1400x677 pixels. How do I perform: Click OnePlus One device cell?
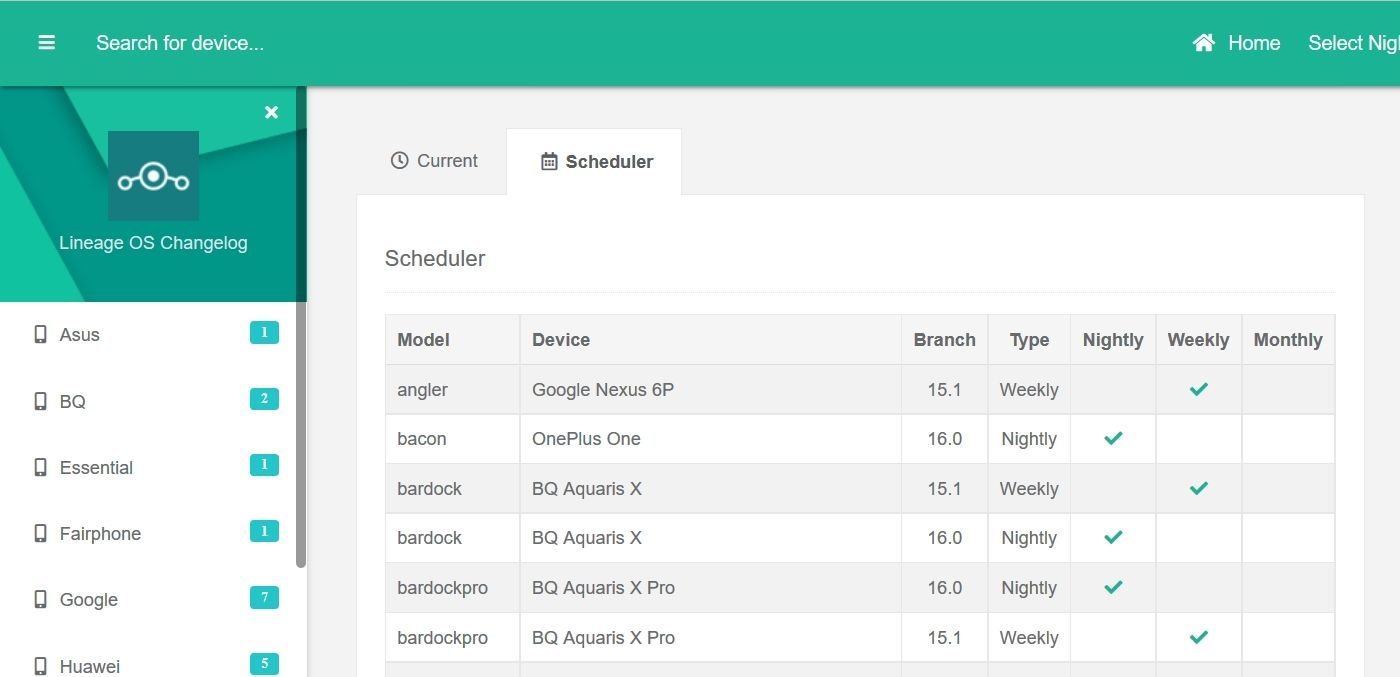tap(711, 439)
